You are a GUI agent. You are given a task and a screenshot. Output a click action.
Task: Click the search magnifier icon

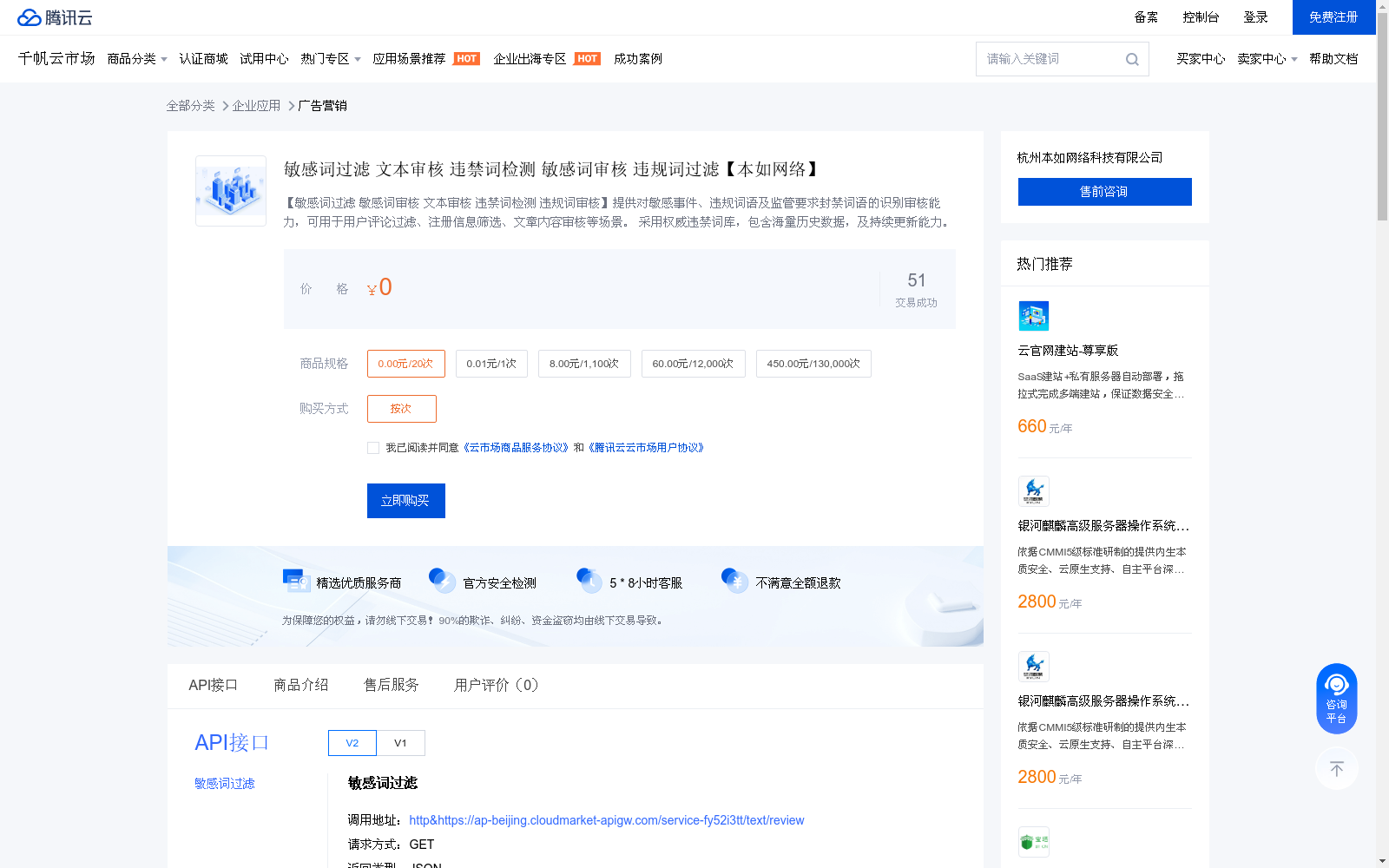(1132, 59)
